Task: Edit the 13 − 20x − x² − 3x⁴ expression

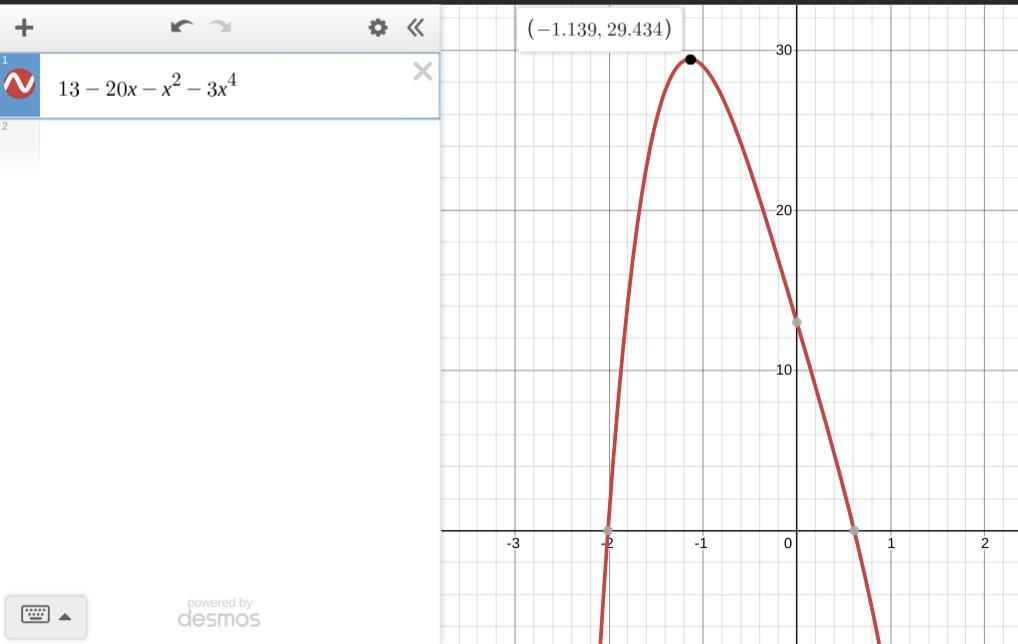Action: tap(147, 86)
